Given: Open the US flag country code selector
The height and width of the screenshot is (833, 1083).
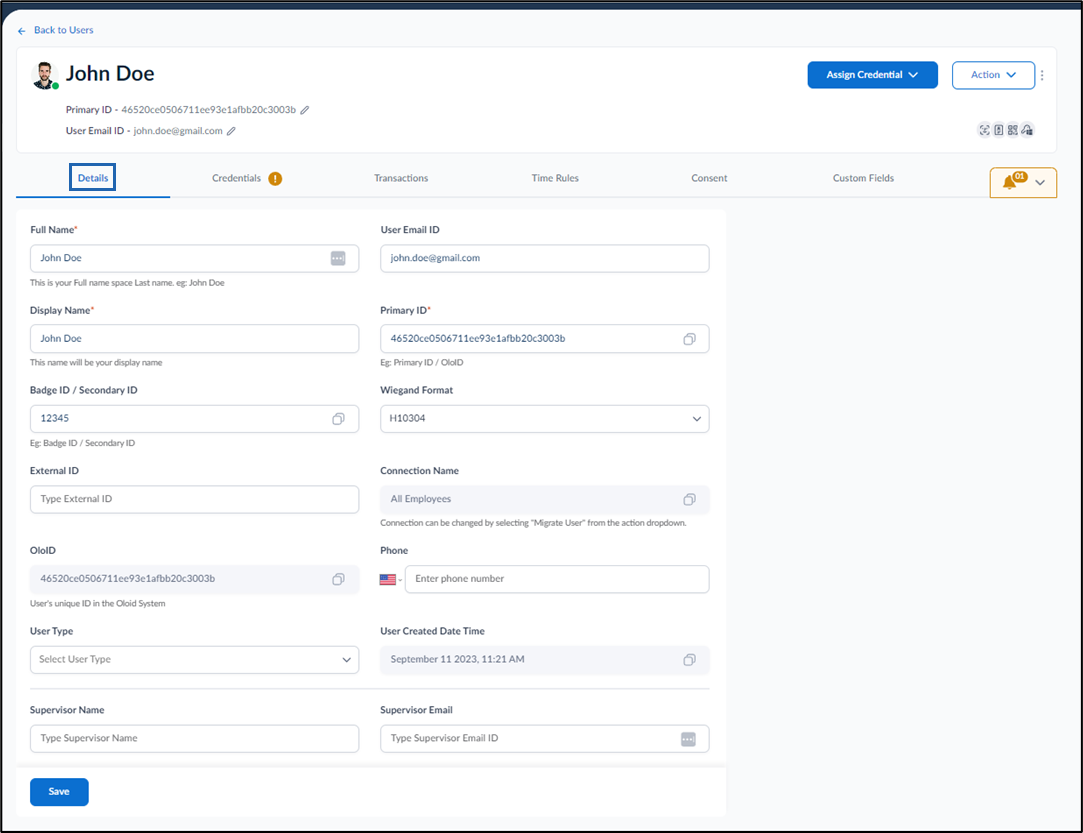Looking at the screenshot, I should tap(390, 580).
